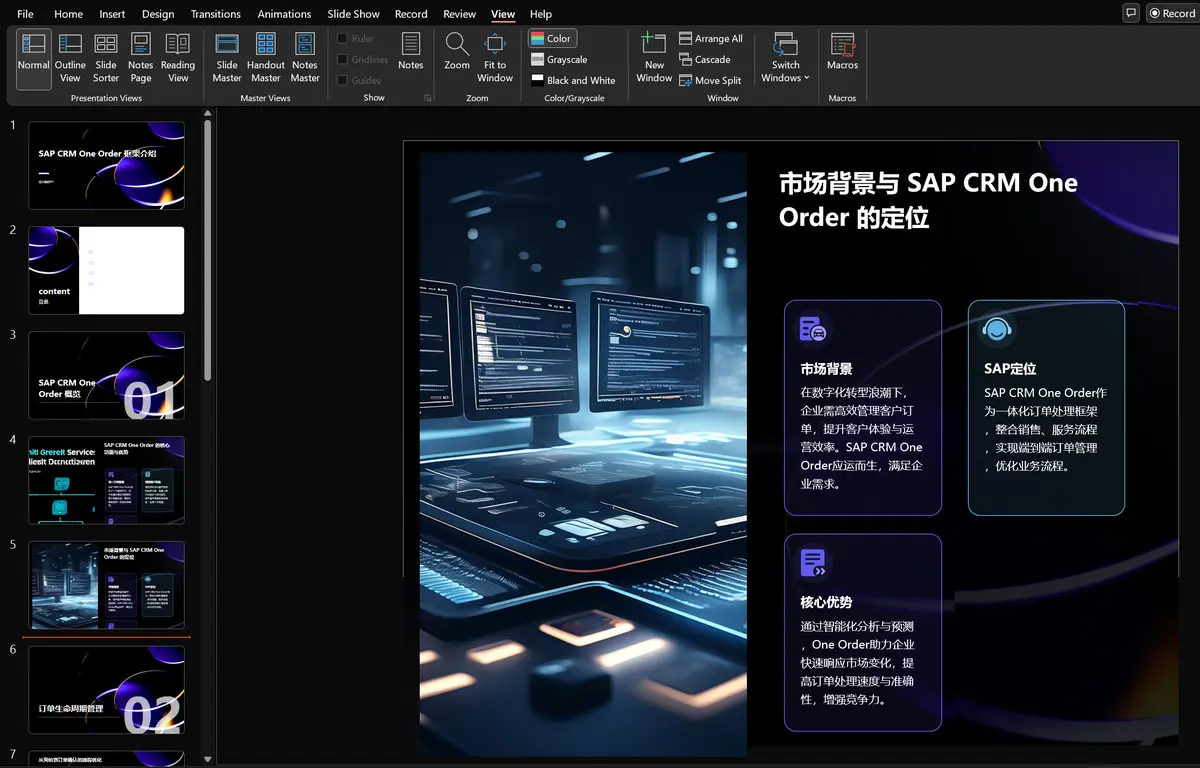
Task: Select slide 6 thumbnail with 02
Action: click(106, 690)
